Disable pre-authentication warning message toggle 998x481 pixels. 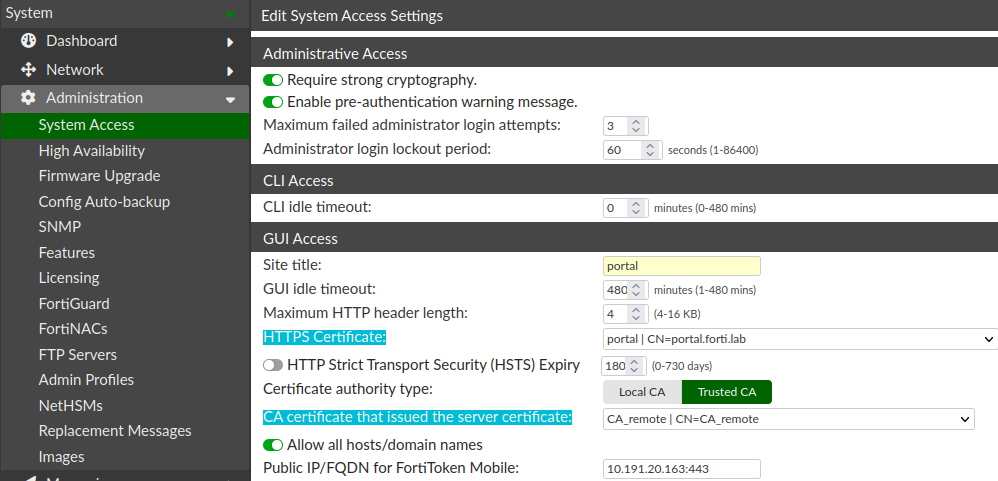point(273,102)
